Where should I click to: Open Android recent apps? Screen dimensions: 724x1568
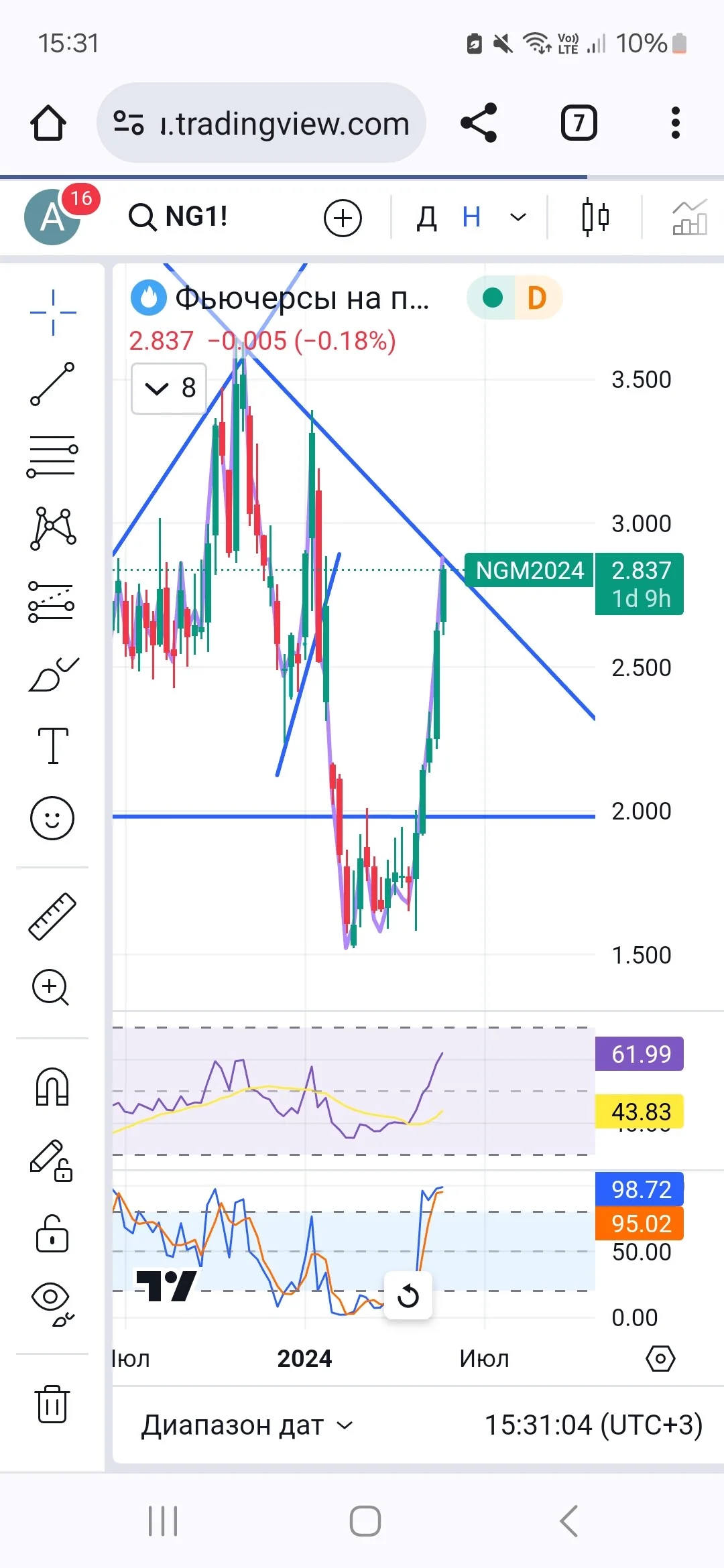coord(163,1521)
